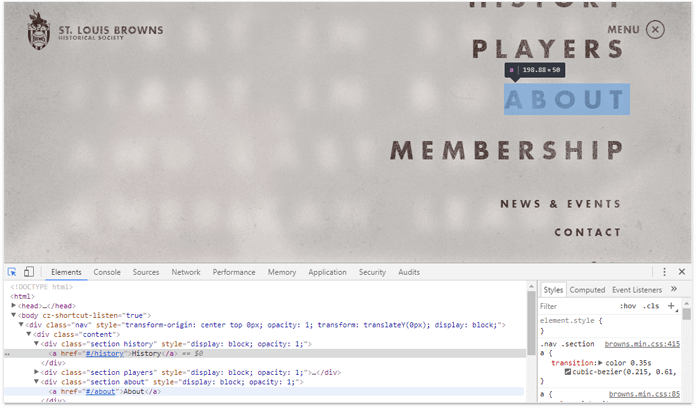Click the Membership navigation link
696x408 pixels.
[507, 150]
